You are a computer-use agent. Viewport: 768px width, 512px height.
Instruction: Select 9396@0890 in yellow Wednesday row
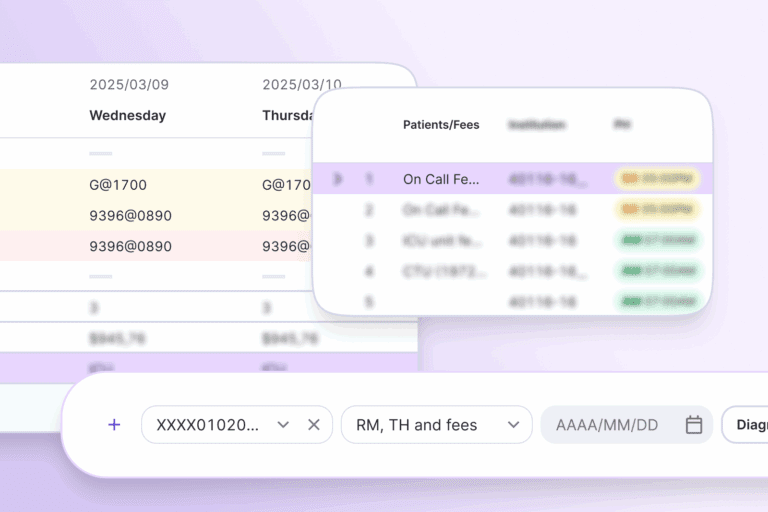coord(130,216)
